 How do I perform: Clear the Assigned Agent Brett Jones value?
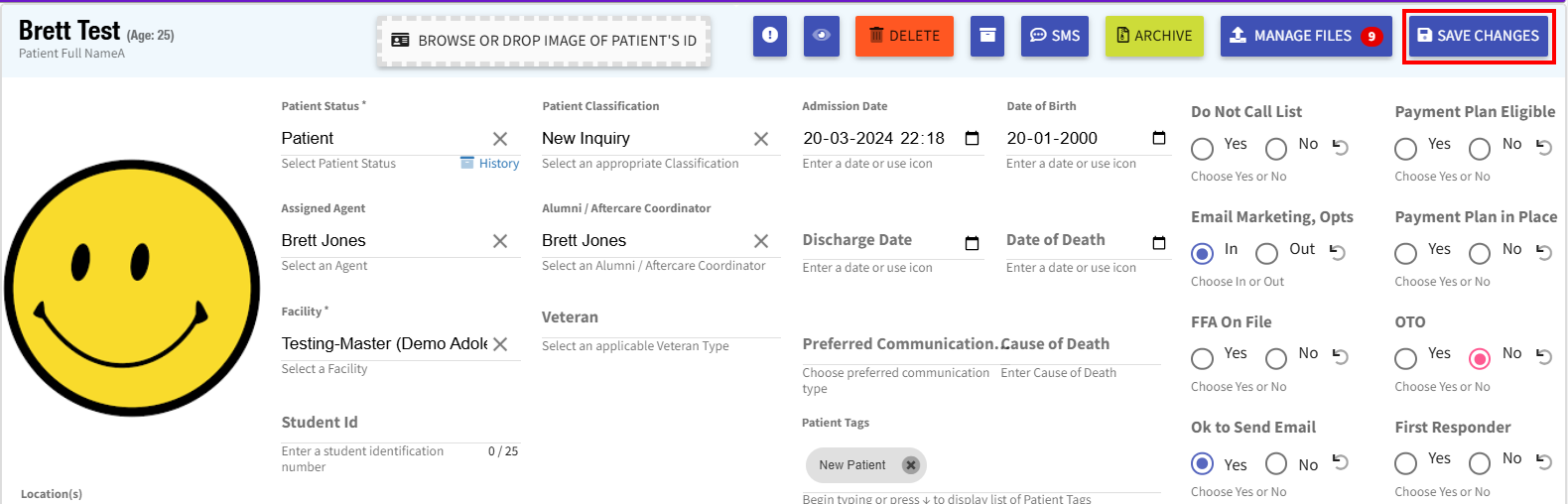500,241
